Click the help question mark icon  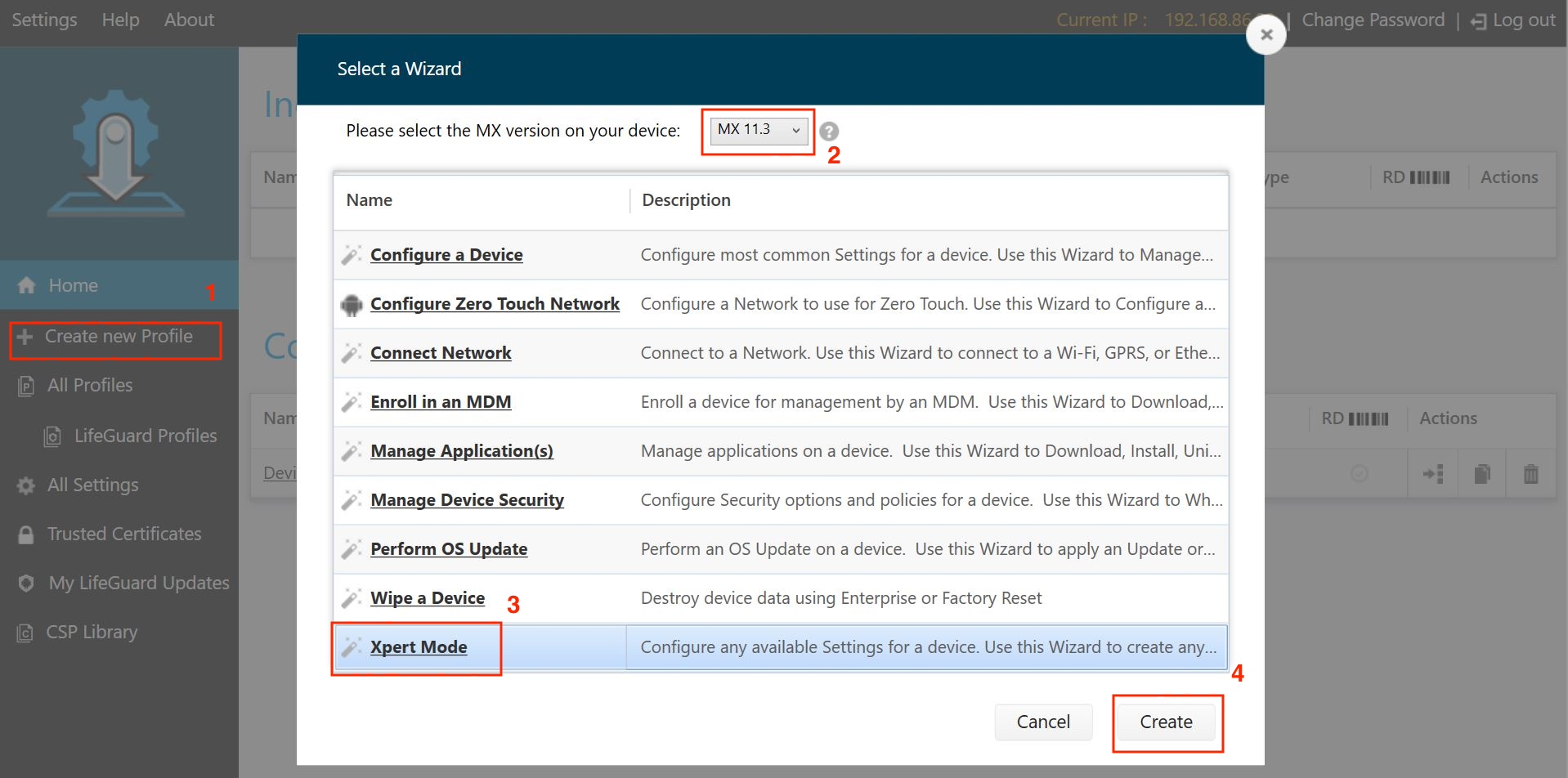point(829,132)
